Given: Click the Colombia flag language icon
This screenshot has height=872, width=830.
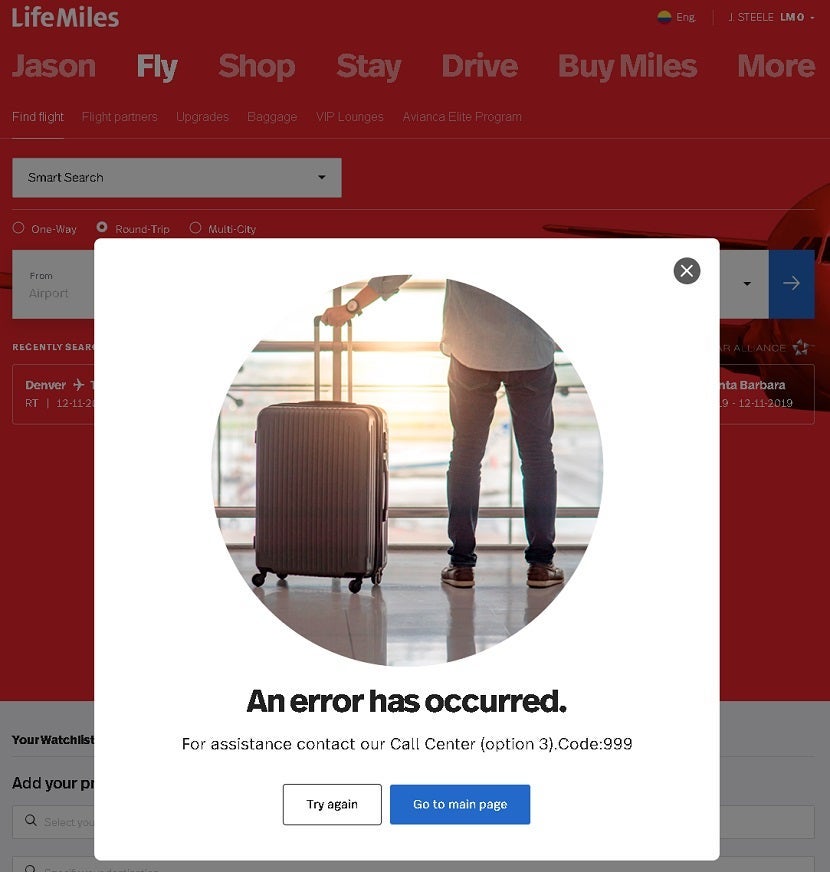Looking at the screenshot, I should click(x=664, y=17).
